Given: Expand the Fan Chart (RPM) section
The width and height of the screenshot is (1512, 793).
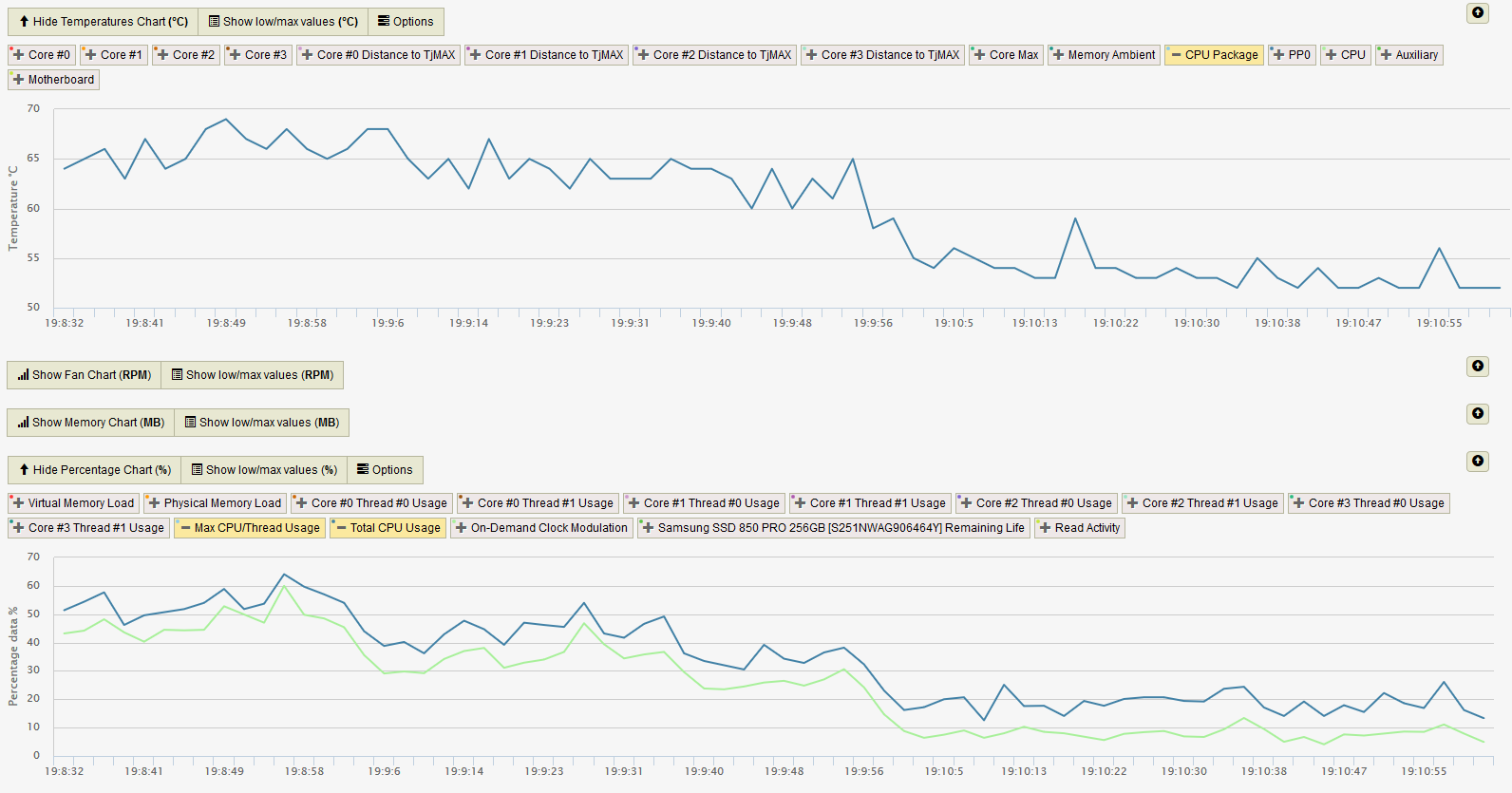Looking at the screenshot, I should click(84, 375).
